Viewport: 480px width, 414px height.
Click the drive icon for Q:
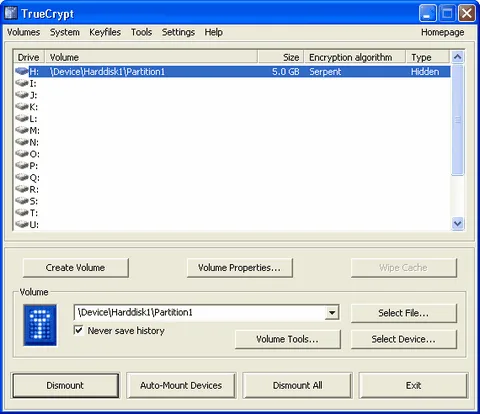tap(22, 177)
